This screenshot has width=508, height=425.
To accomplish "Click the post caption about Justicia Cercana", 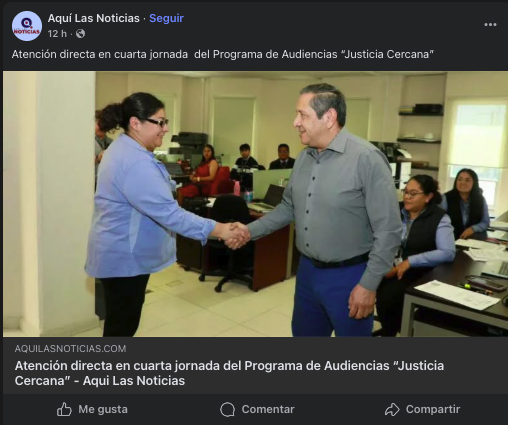I will 223,54.
